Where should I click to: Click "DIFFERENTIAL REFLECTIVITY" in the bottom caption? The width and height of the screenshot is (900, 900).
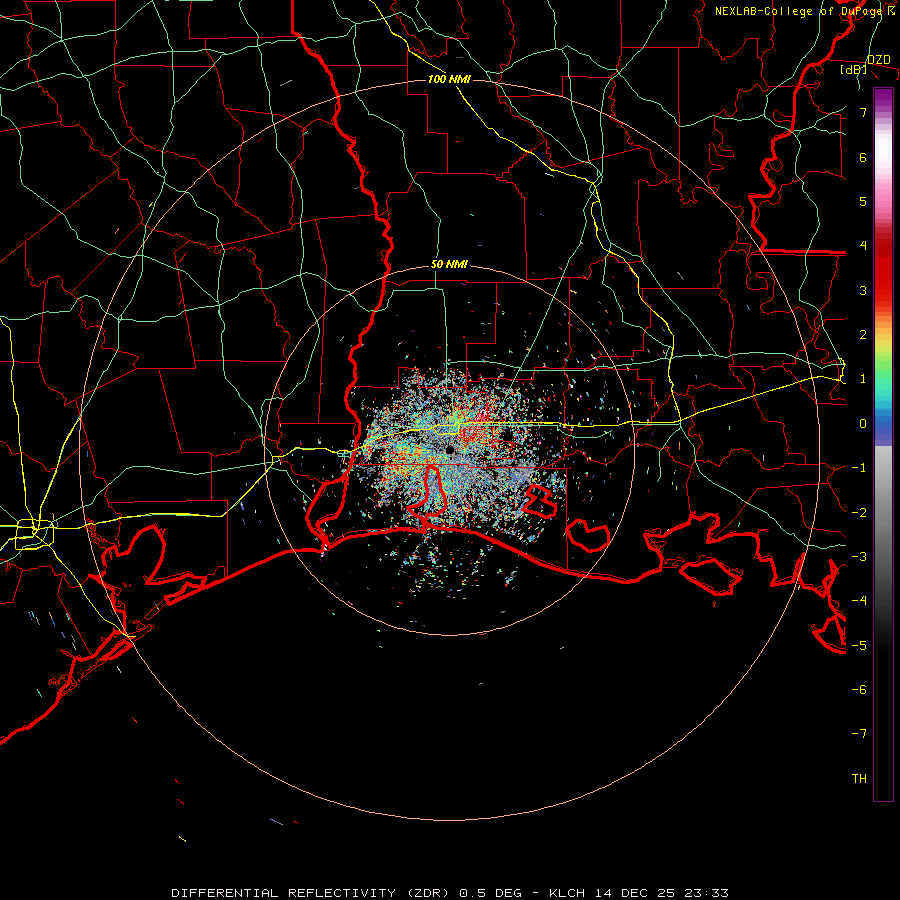click(x=283, y=893)
